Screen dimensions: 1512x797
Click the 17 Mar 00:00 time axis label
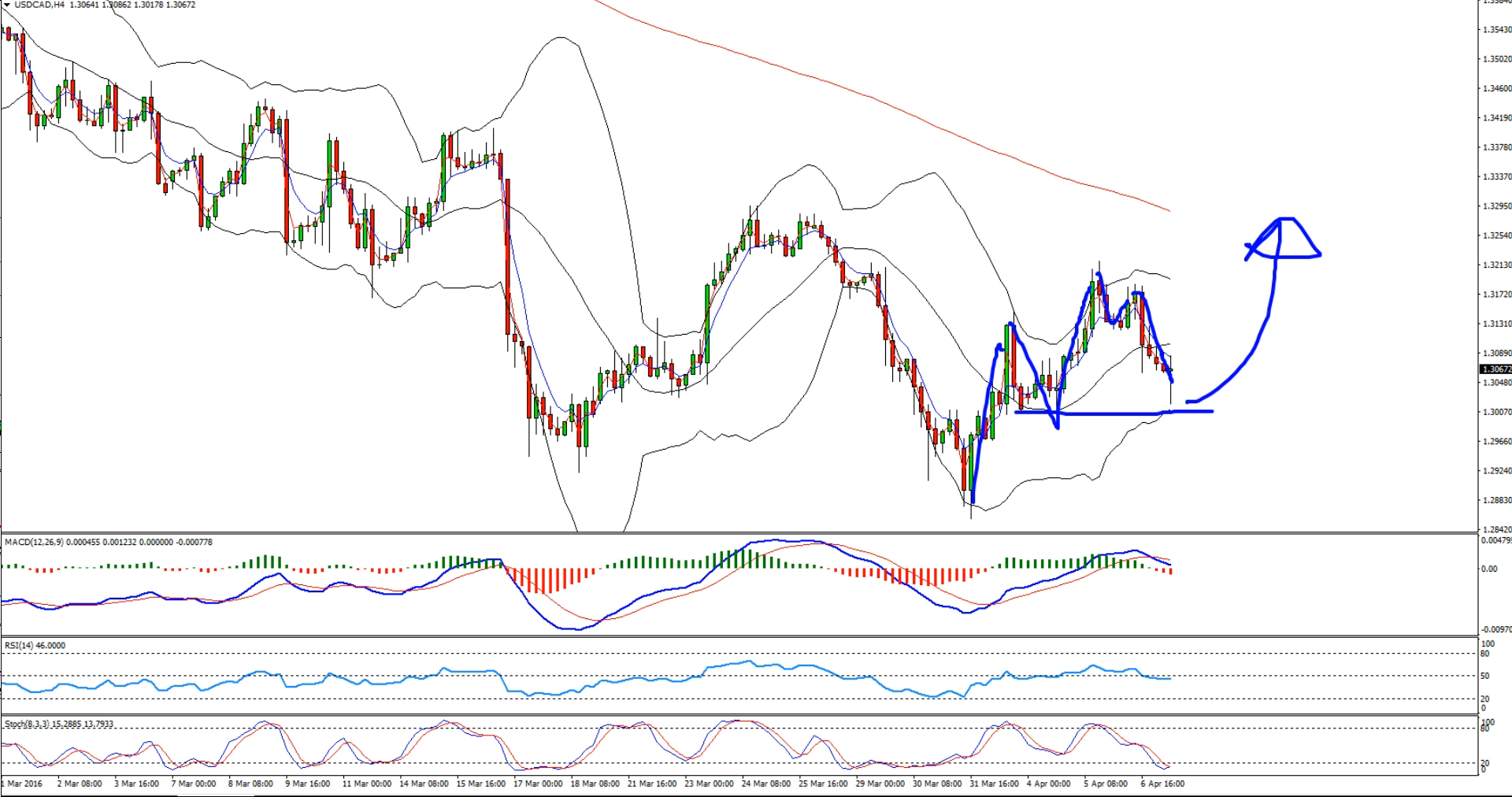point(538,784)
